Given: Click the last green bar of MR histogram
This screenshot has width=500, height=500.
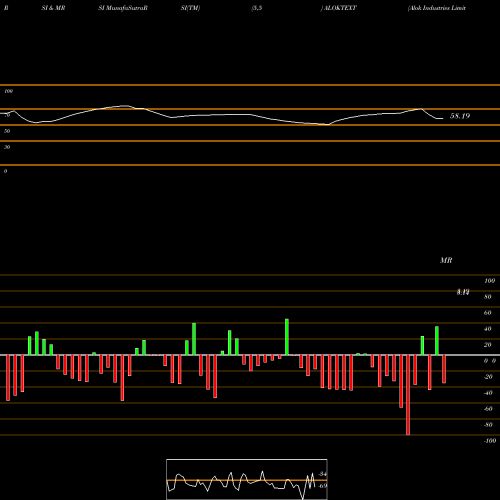Looking at the screenshot, I should point(437,341).
